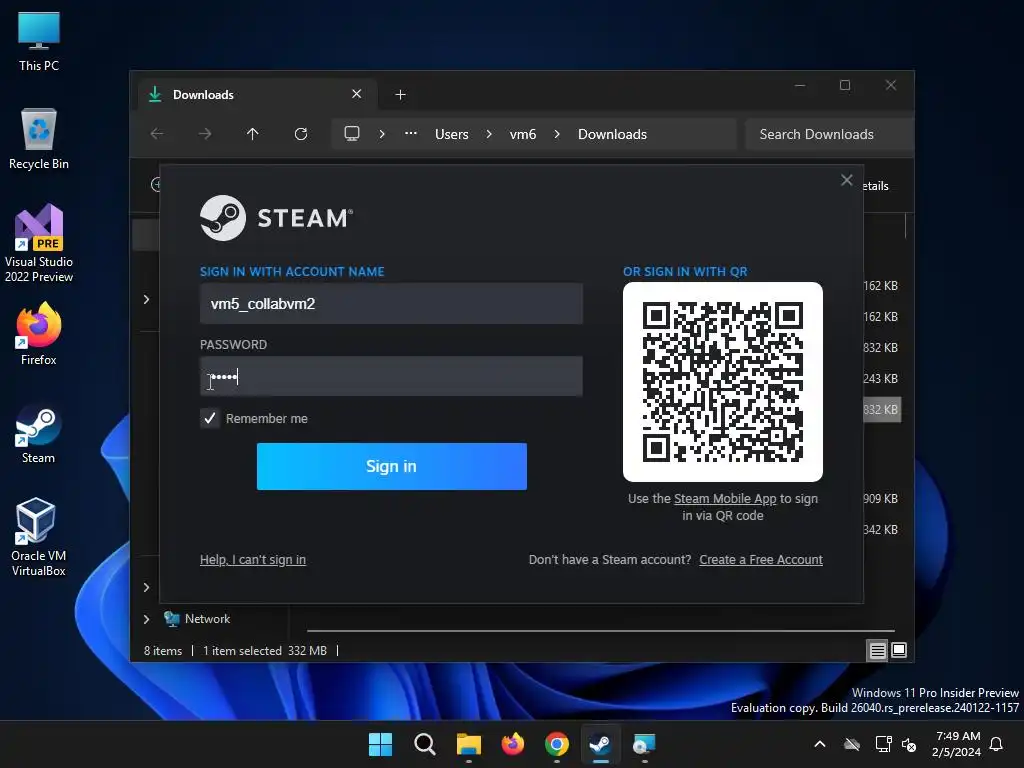The height and width of the screenshot is (768, 1024).
Task: Refresh the Downloads folder view
Action: click(x=300, y=134)
